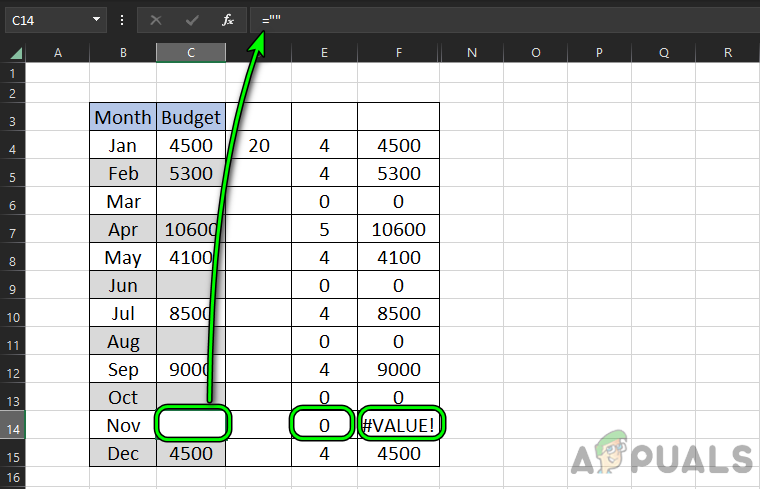Click the empty Nov budget cell C14

pyautogui.click(x=191, y=425)
